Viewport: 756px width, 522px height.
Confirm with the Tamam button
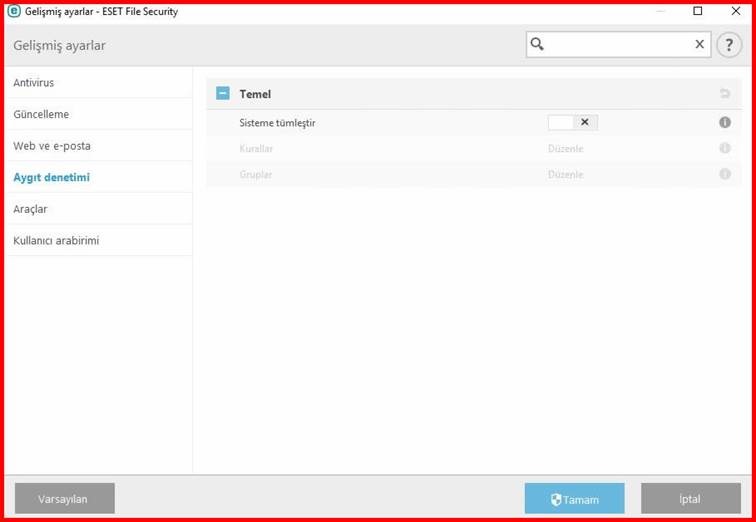(x=574, y=498)
